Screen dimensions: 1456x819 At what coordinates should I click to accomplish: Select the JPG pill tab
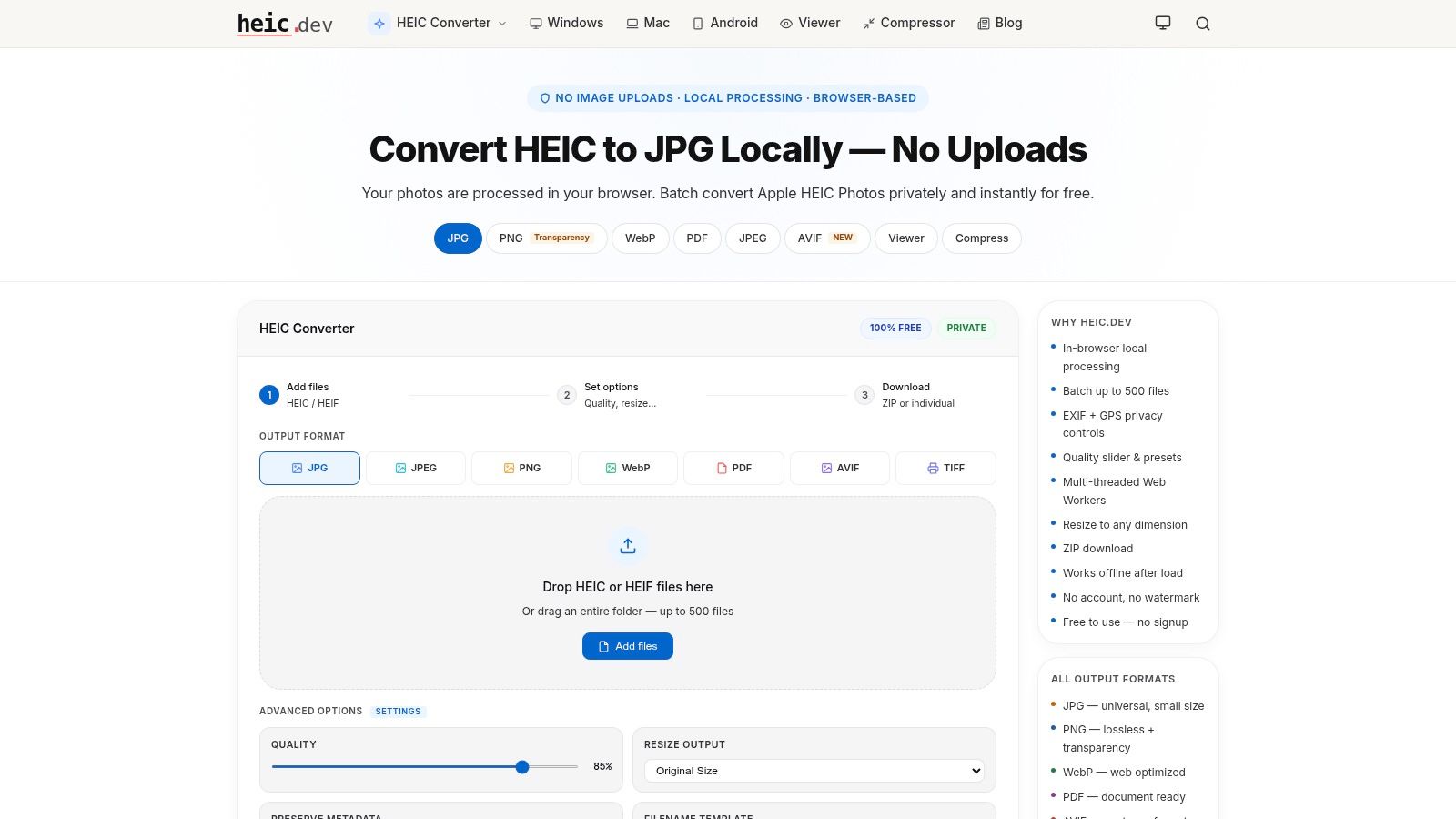pos(458,238)
